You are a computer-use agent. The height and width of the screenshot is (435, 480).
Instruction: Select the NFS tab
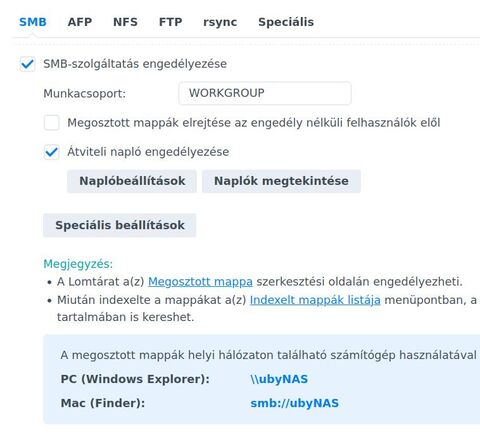click(125, 22)
